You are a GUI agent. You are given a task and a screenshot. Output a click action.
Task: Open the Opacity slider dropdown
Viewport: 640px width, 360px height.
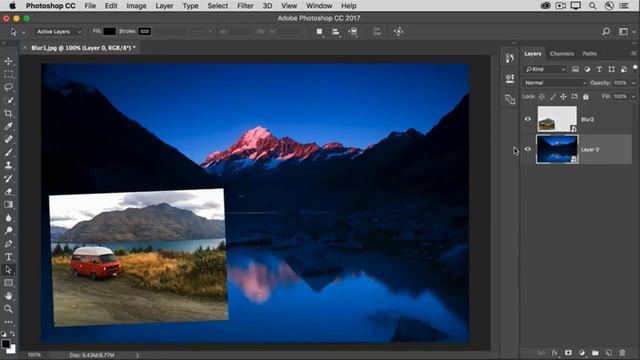click(x=633, y=83)
